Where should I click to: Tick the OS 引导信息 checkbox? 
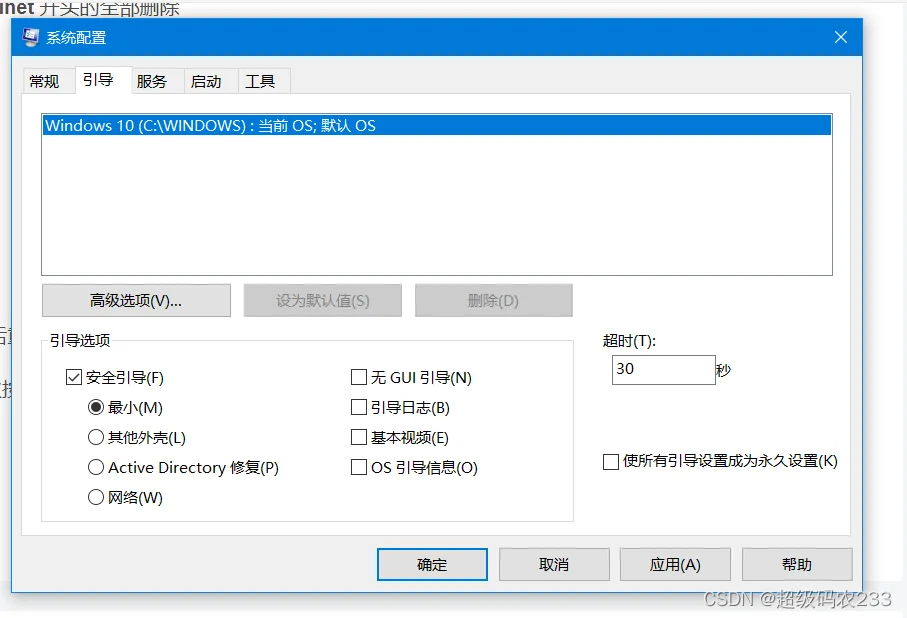(359, 467)
